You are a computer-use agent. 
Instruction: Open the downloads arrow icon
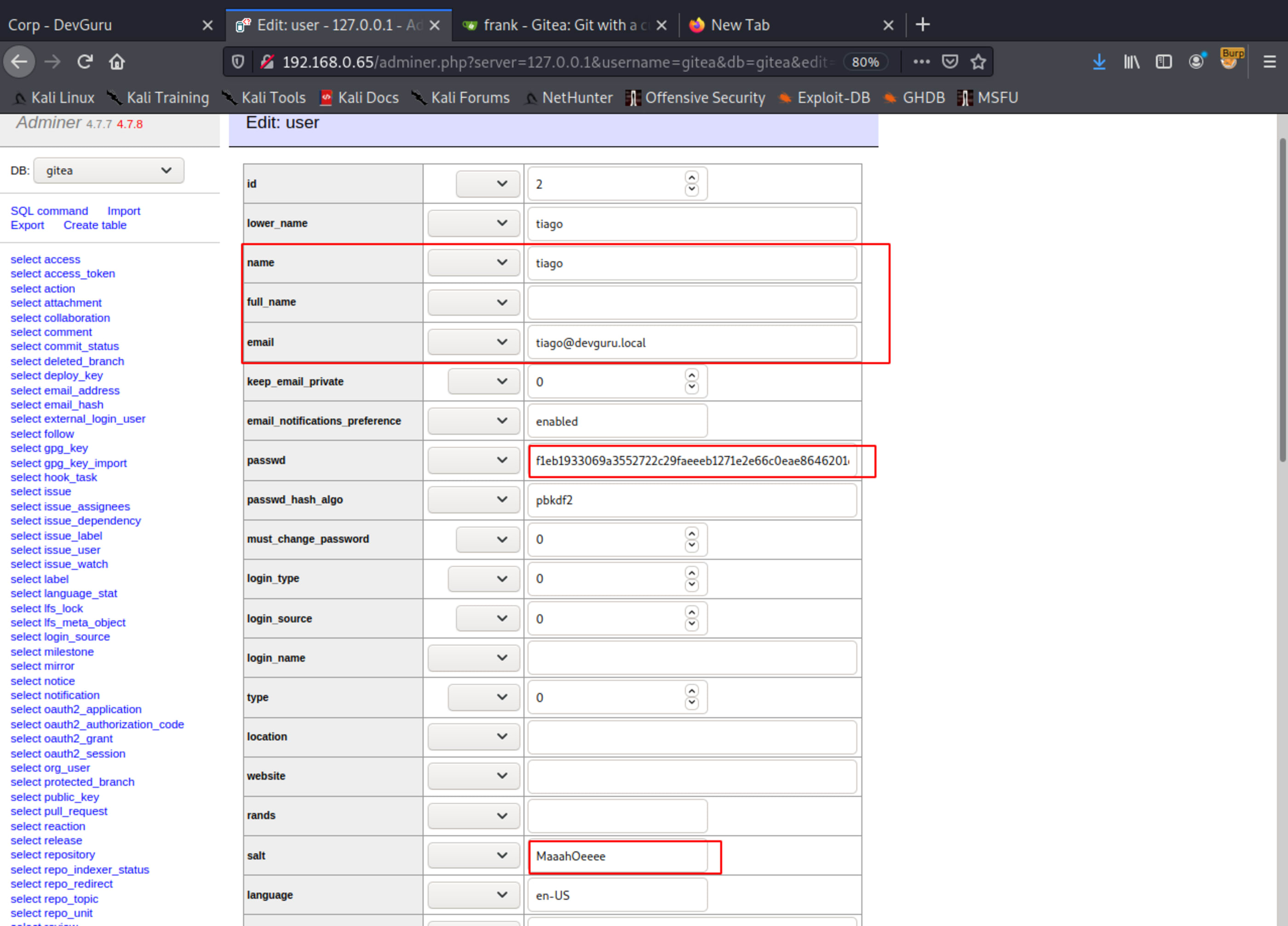pyautogui.click(x=1099, y=61)
